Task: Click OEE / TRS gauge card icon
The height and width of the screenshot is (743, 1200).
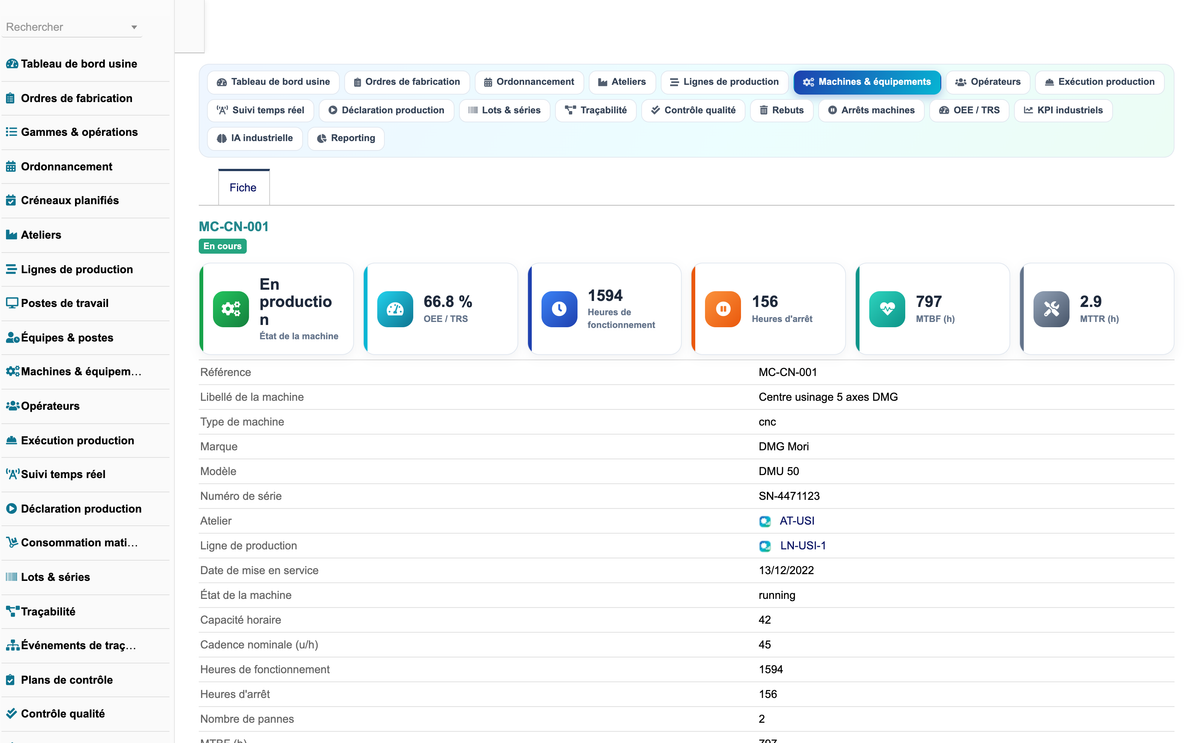Action: (395, 309)
